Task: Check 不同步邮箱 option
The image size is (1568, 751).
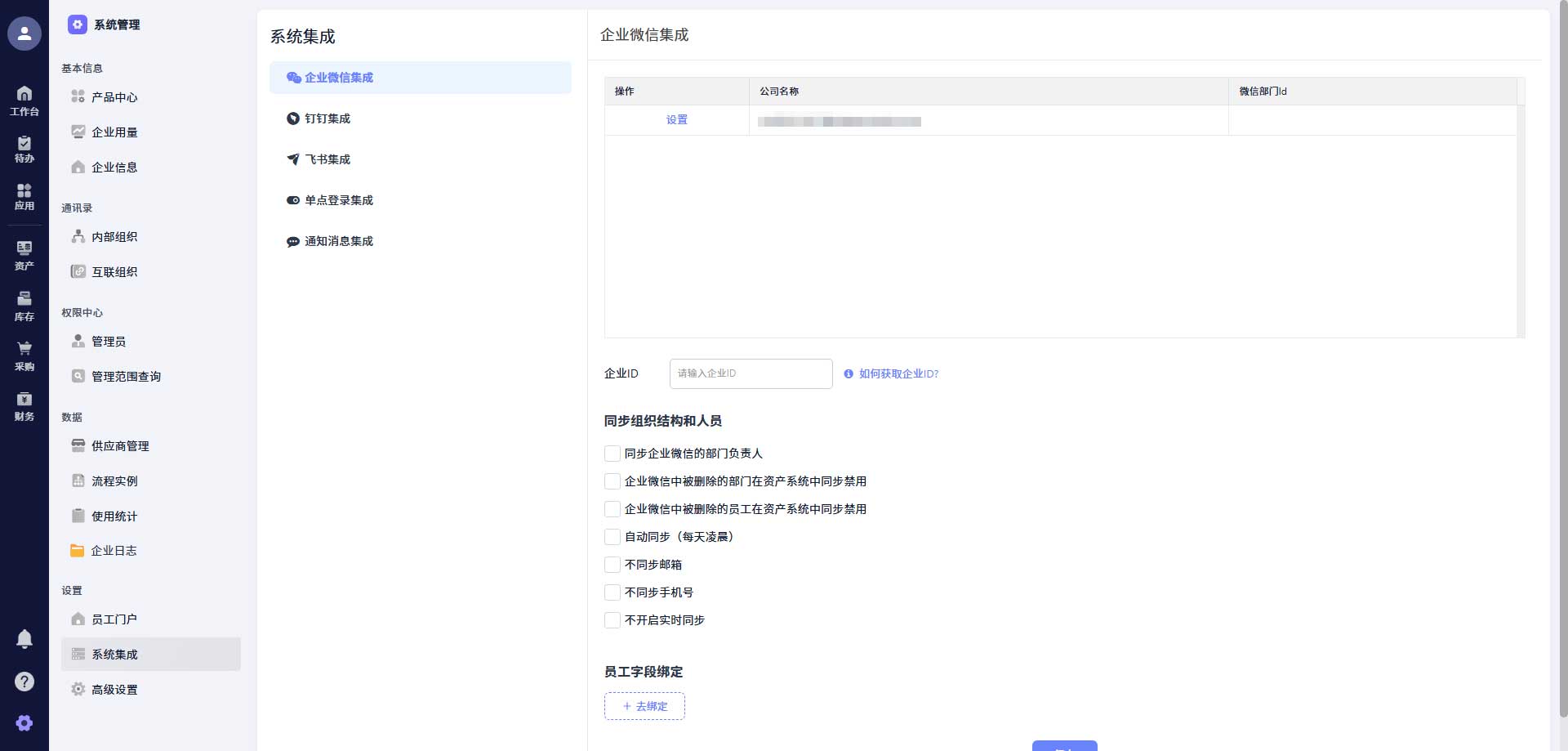Action: [612, 565]
